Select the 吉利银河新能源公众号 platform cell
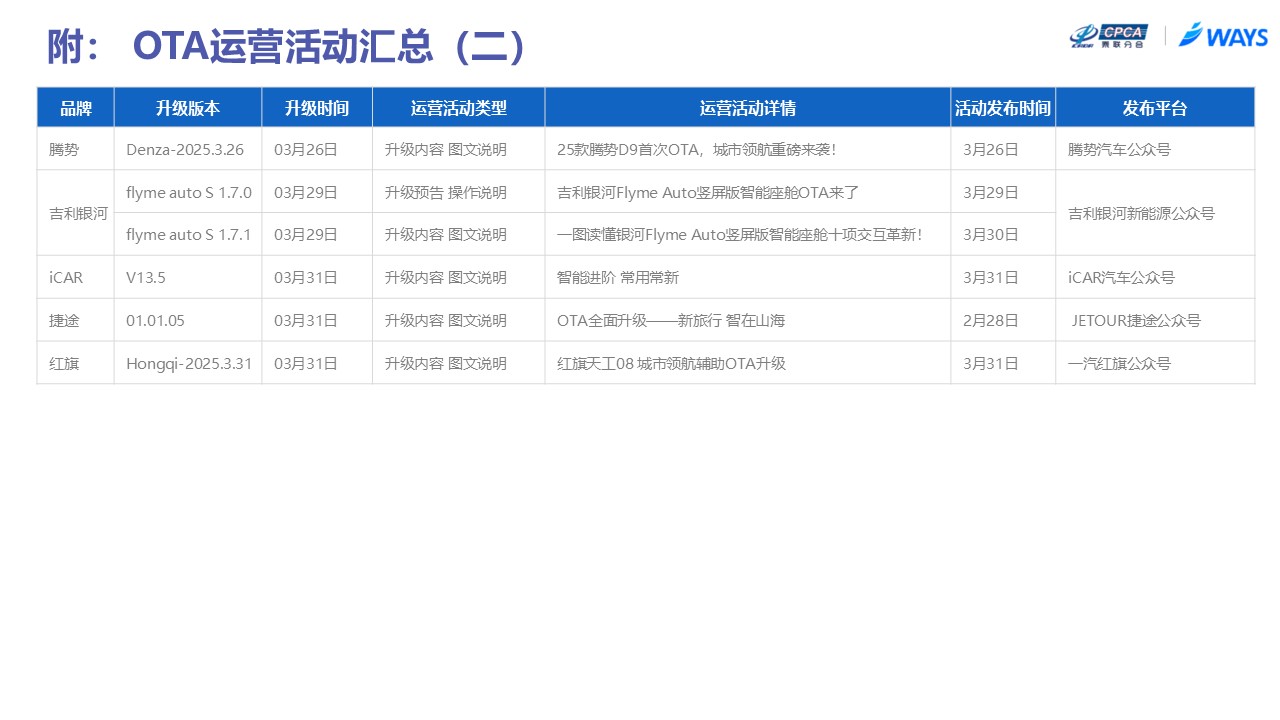Image resolution: width=1280 pixels, height=720 pixels. [1155, 213]
